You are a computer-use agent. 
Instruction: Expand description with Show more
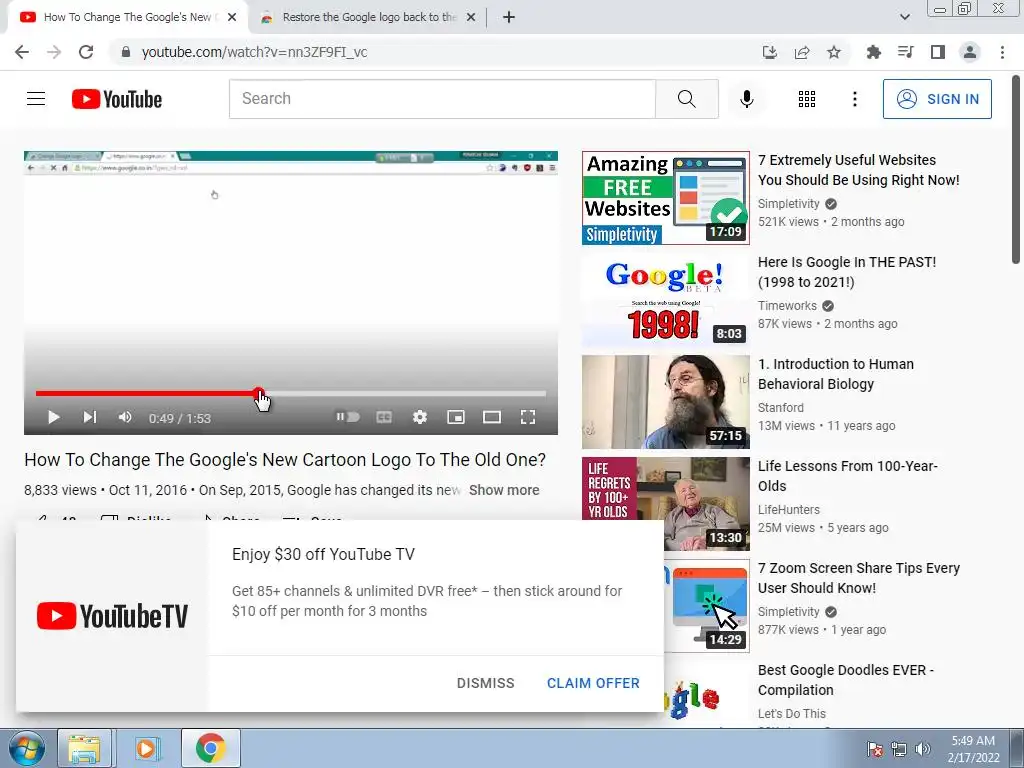click(x=504, y=490)
